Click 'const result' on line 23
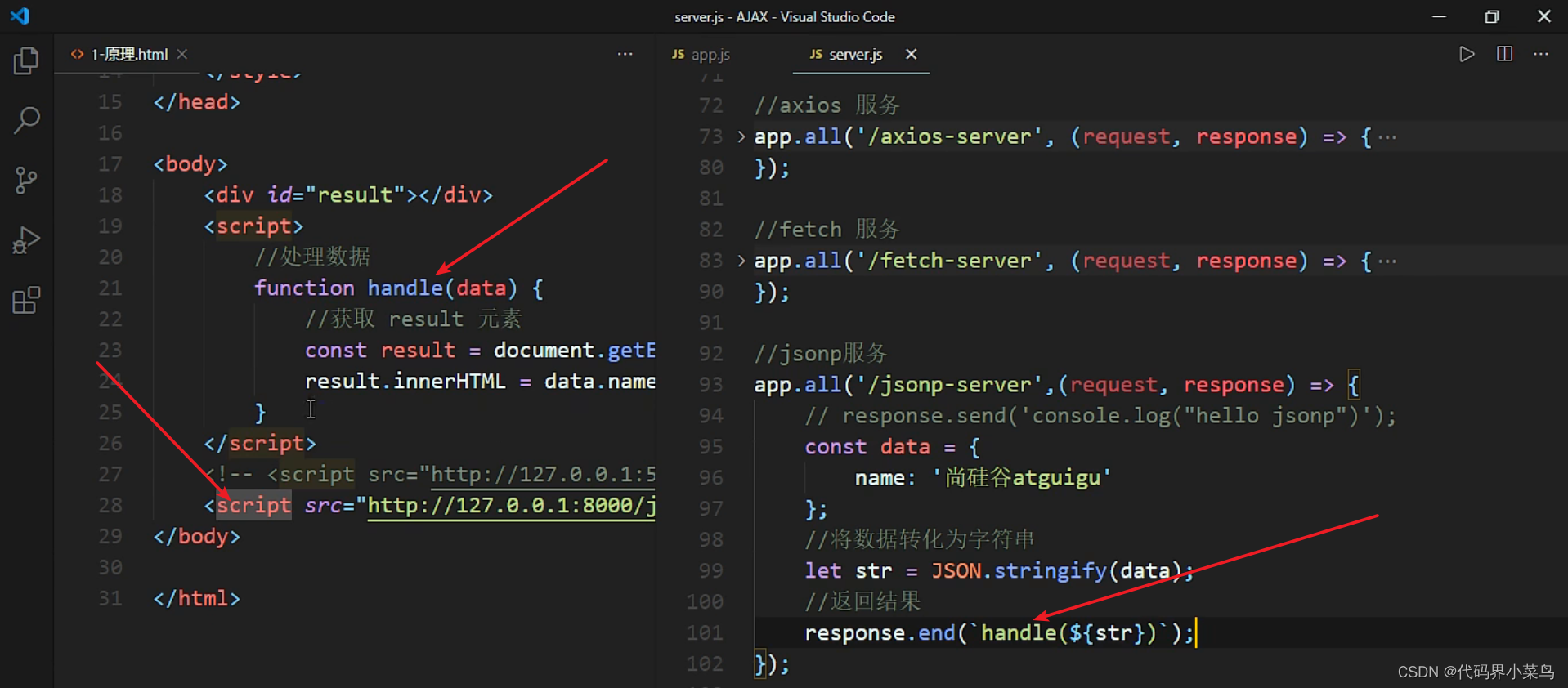The image size is (1568, 688). click(380, 351)
